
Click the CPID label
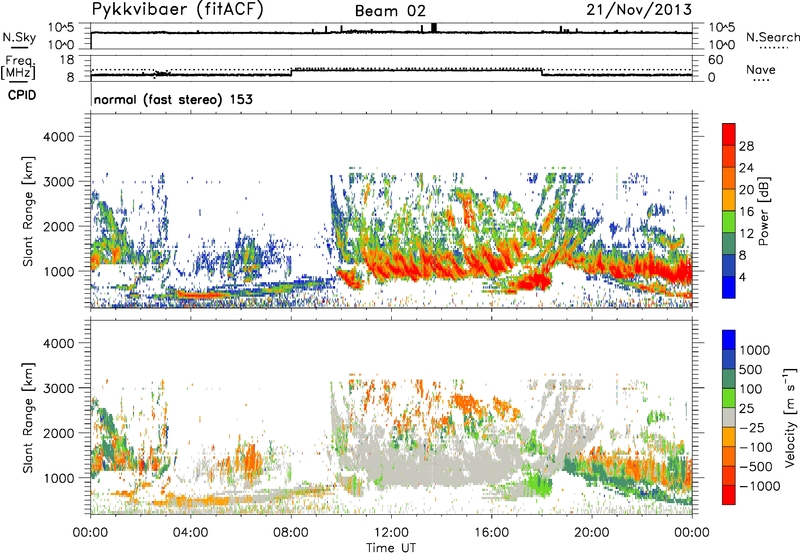[x=22, y=95]
